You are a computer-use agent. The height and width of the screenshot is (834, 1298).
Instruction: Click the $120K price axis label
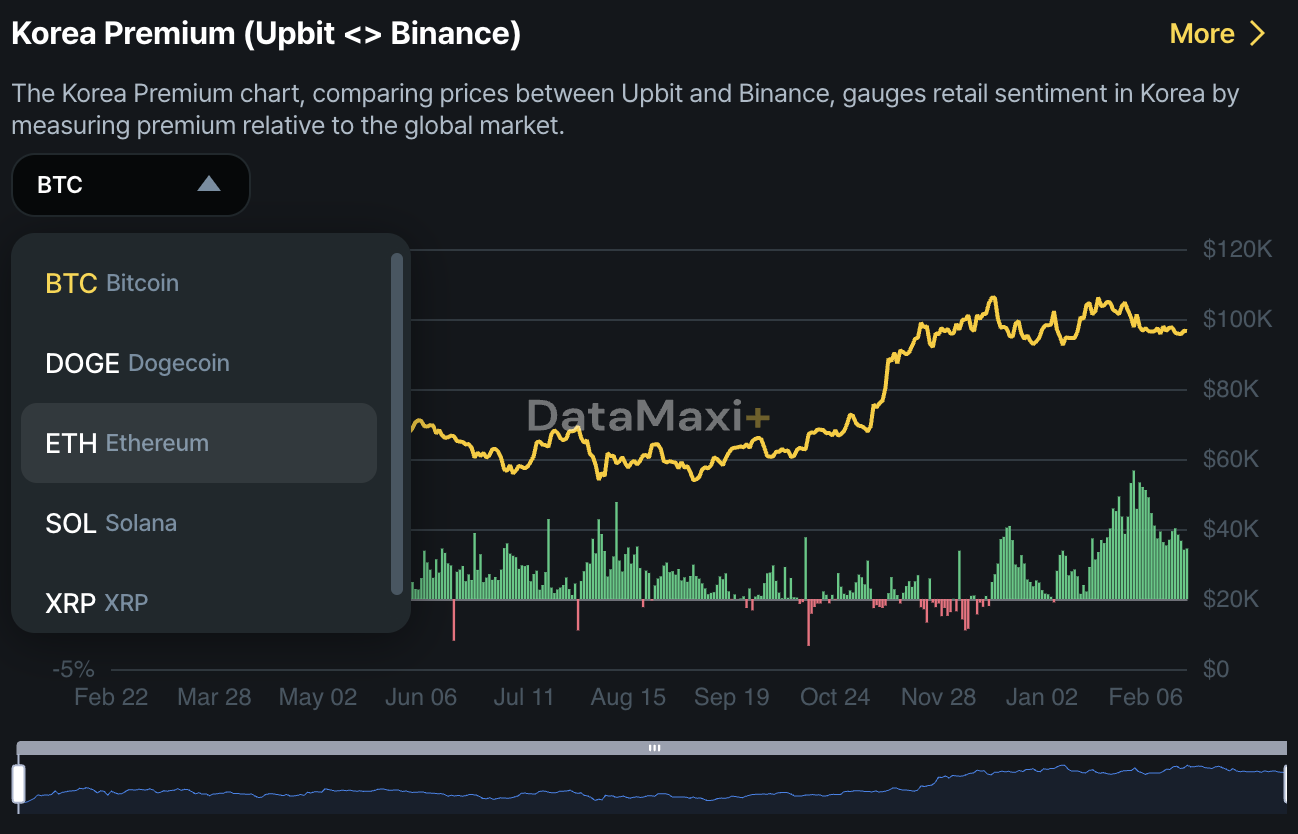(x=1237, y=248)
